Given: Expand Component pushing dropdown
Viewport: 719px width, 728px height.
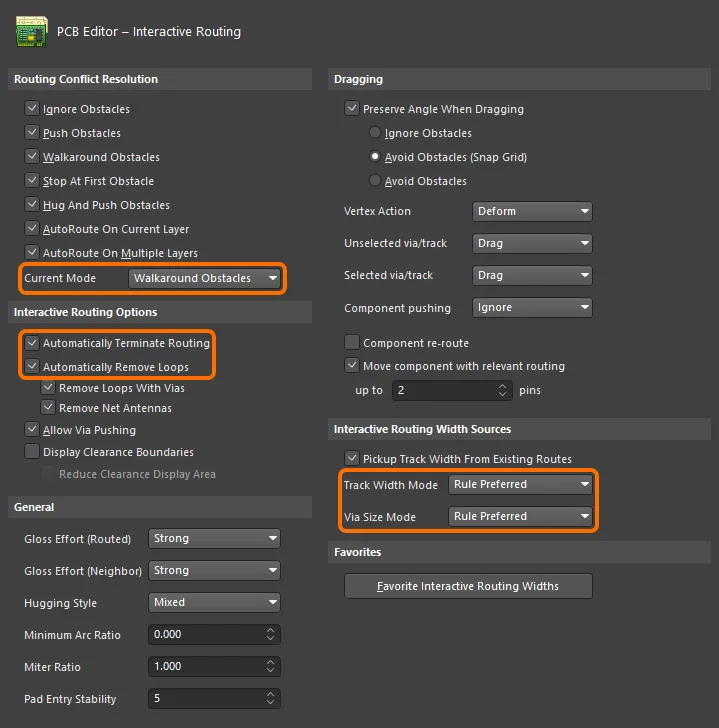Looking at the screenshot, I should point(532,307).
